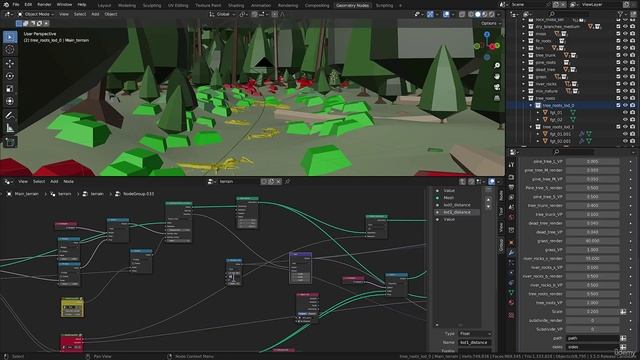Select the Cursor tool in viewport toolbar
Screen dimensions: 640x360
tap(10, 50)
